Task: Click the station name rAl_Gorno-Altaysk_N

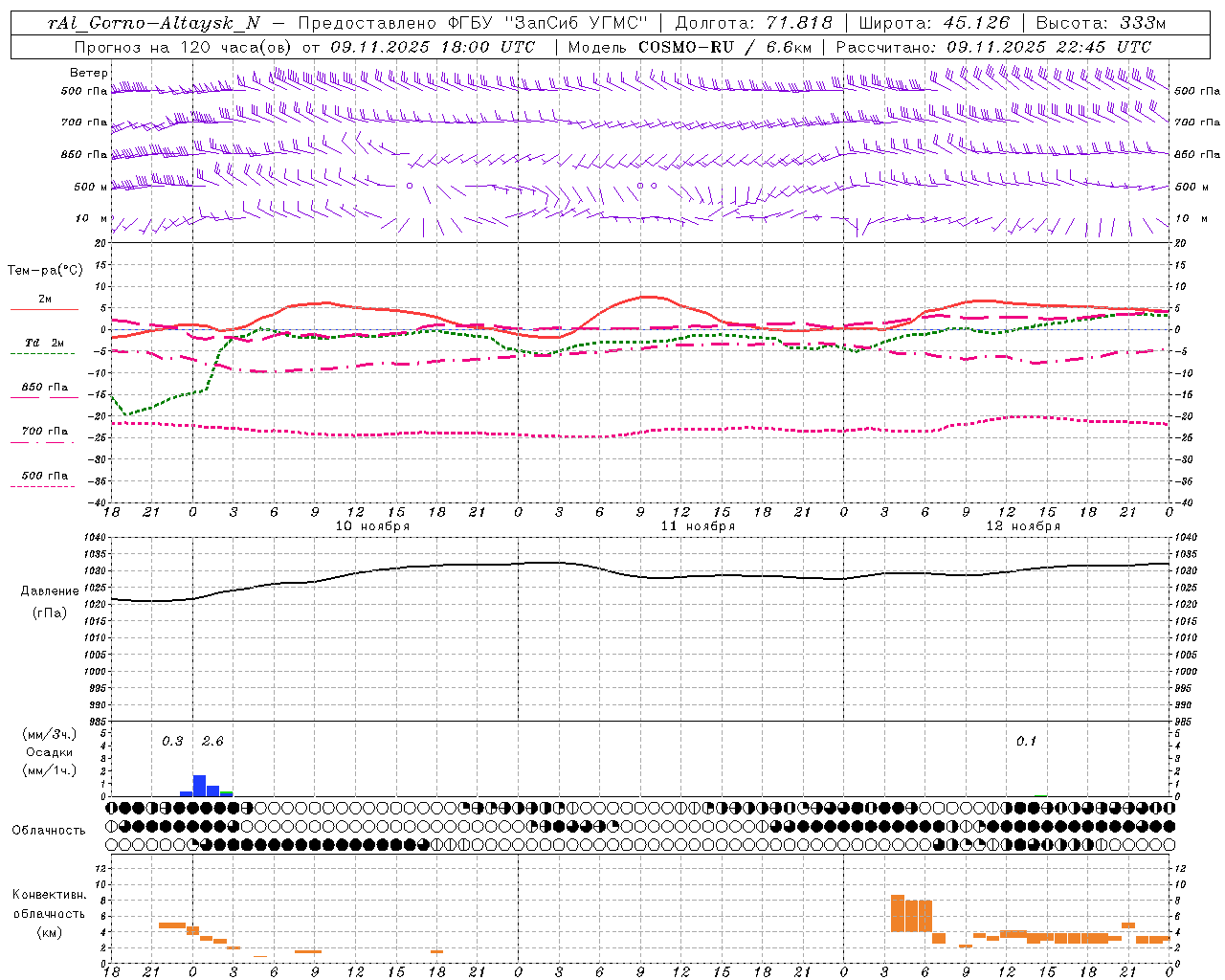Action: pyautogui.click(x=153, y=23)
